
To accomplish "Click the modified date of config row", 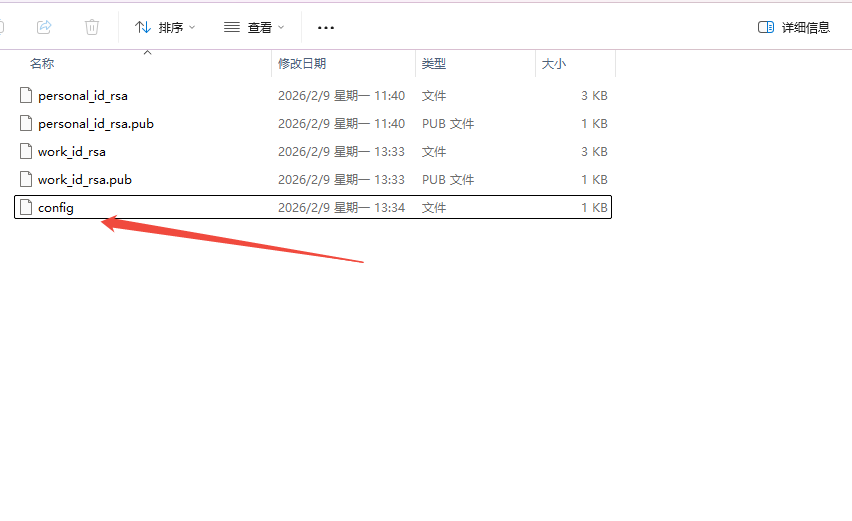I will (x=341, y=208).
